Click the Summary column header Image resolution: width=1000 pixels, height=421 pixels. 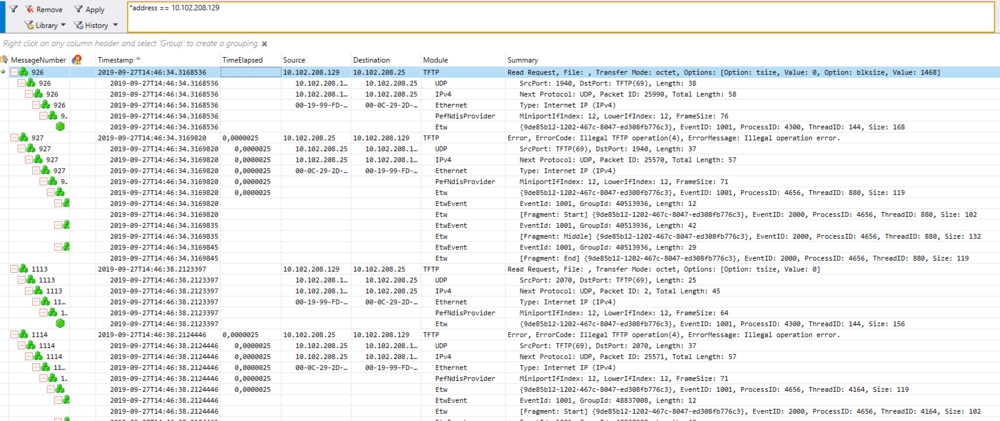[x=522, y=60]
